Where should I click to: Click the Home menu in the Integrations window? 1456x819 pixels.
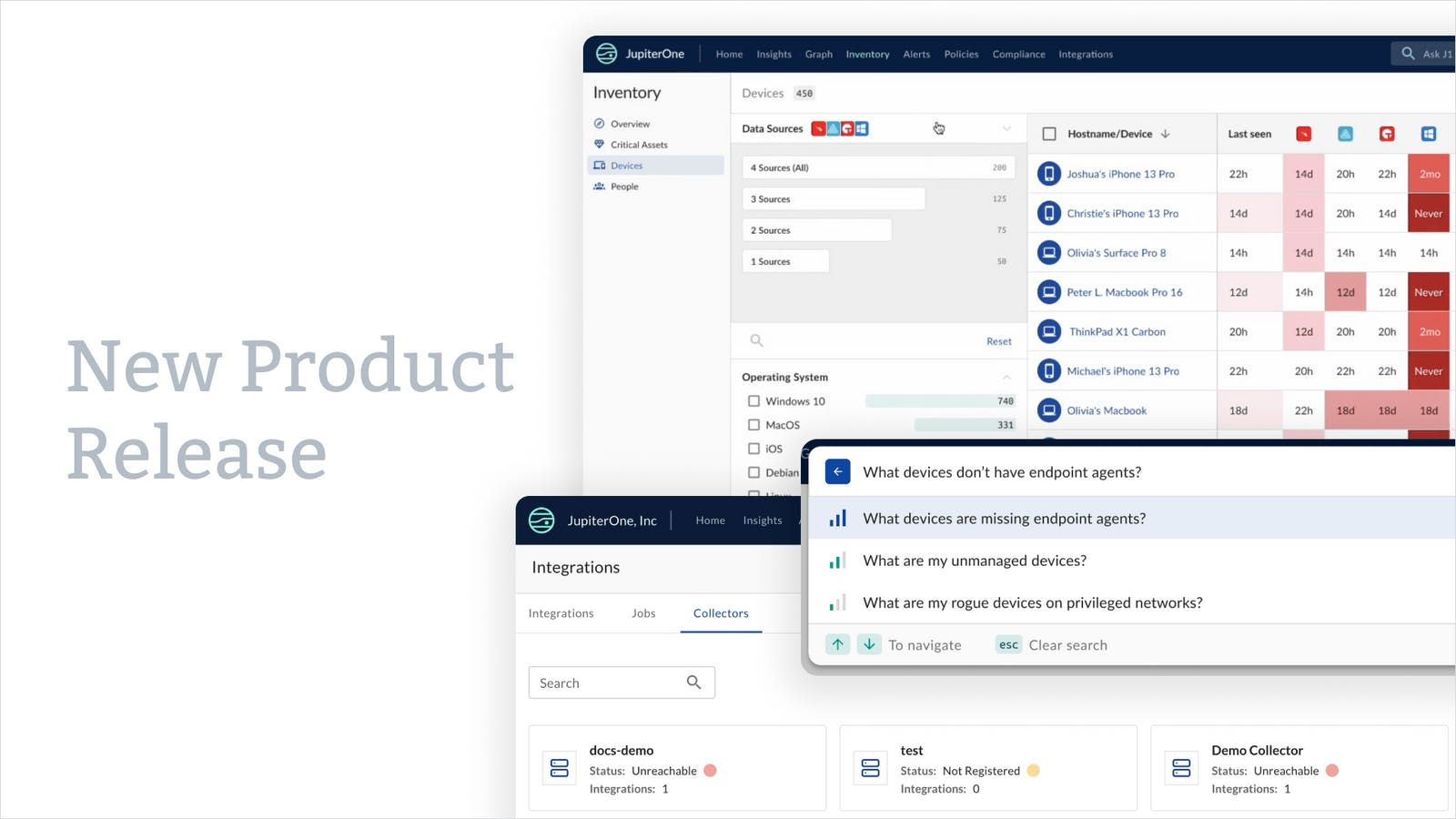[x=710, y=521]
